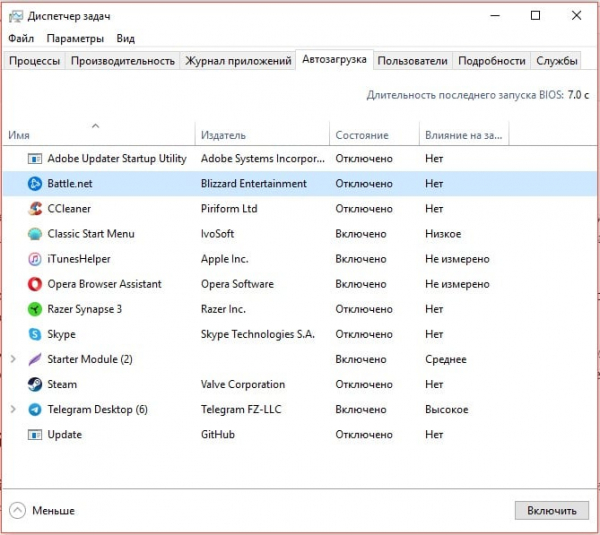
Task: Click publisher Blizzard Entertainment
Action: pyautogui.click(x=254, y=184)
